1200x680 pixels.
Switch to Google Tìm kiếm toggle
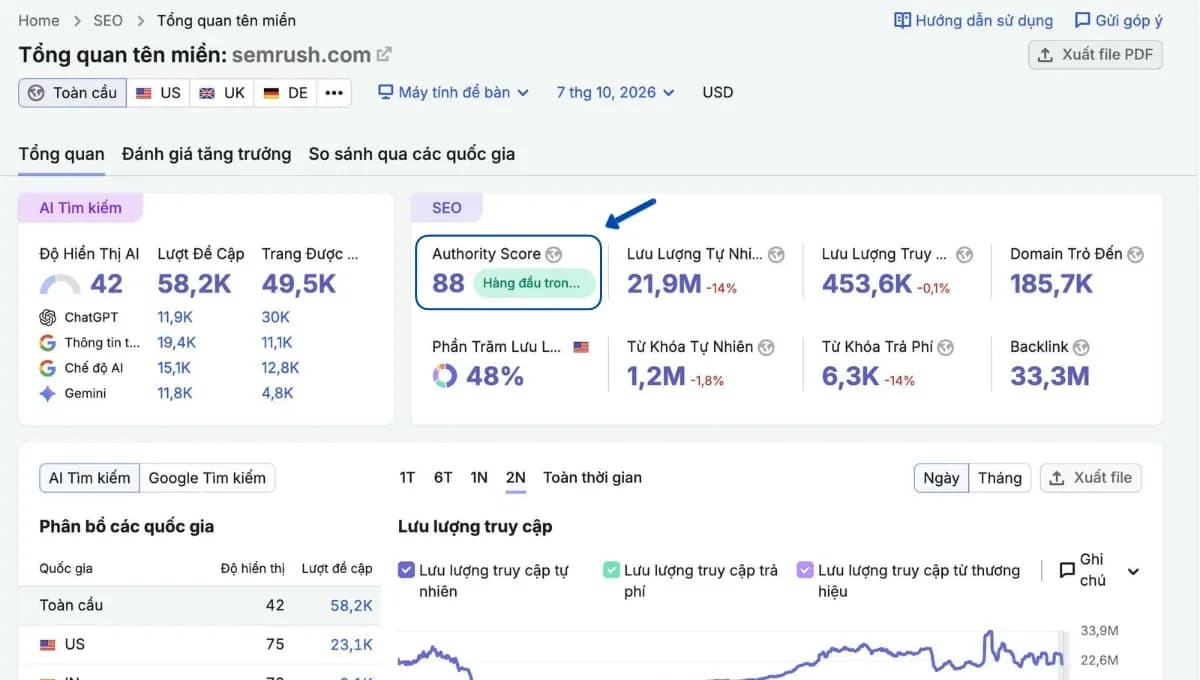(207, 478)
